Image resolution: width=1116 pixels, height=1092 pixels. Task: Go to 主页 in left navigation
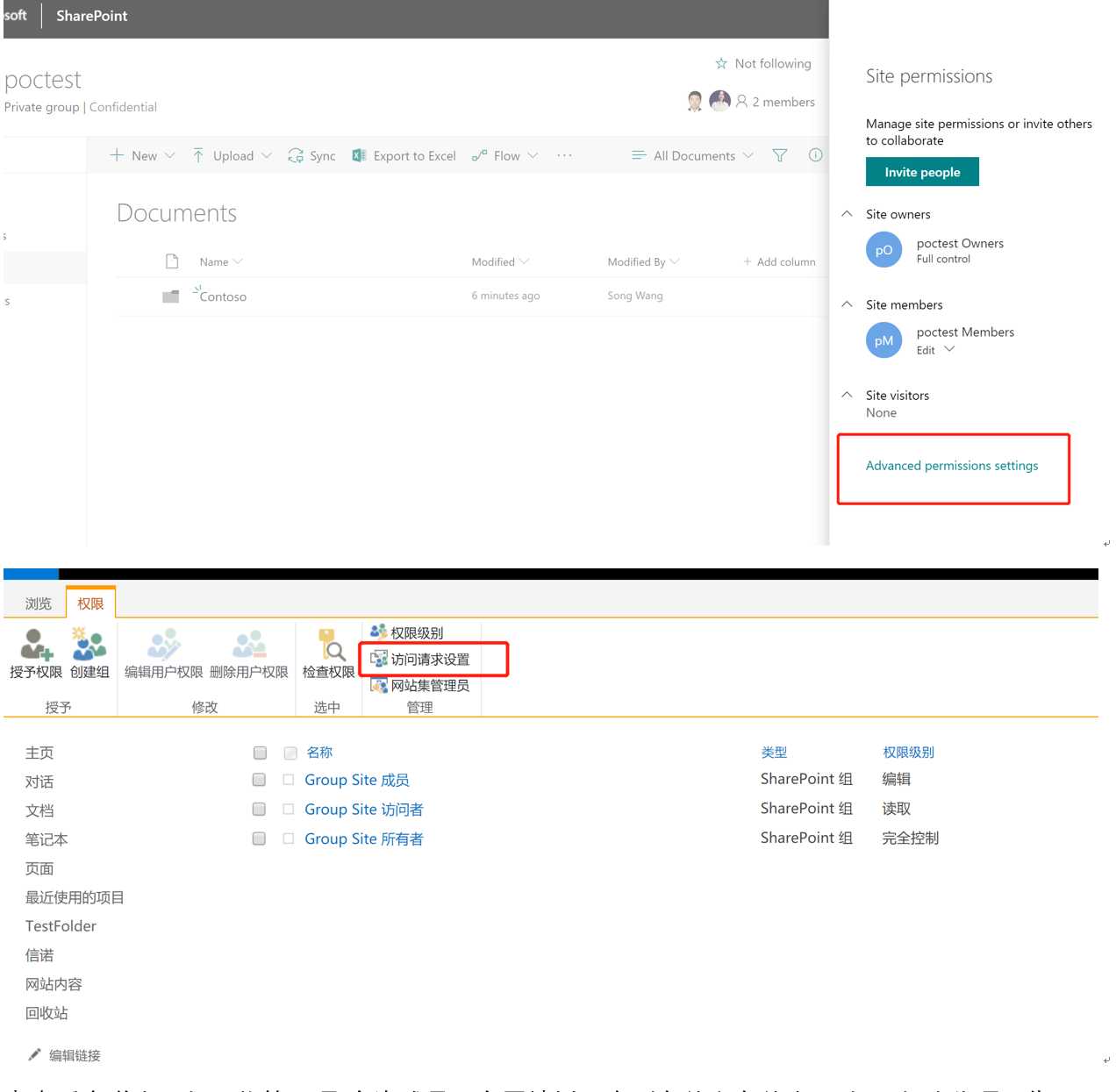[39, 753]
